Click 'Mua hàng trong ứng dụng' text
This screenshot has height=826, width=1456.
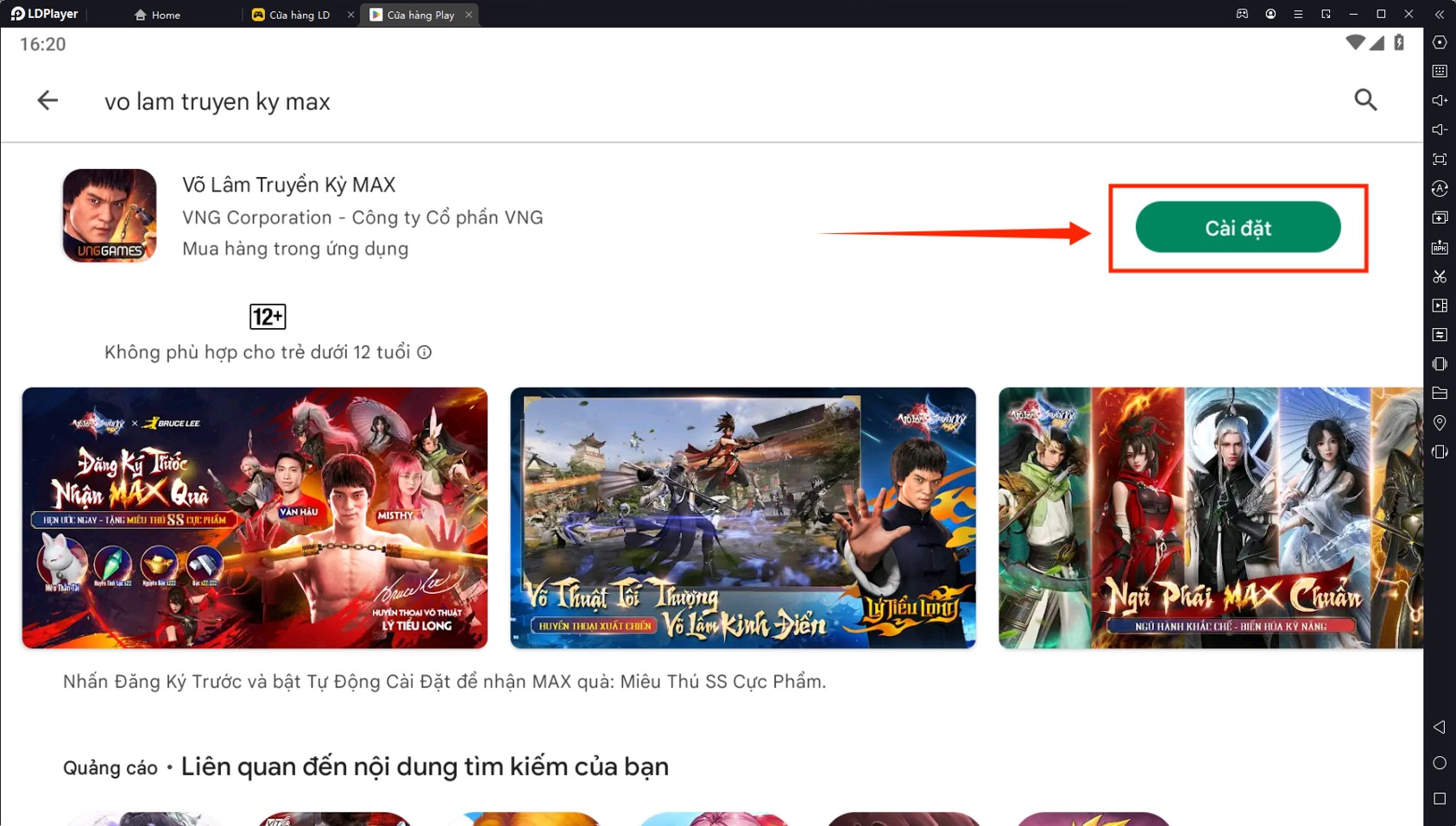(x=295, y=249)
